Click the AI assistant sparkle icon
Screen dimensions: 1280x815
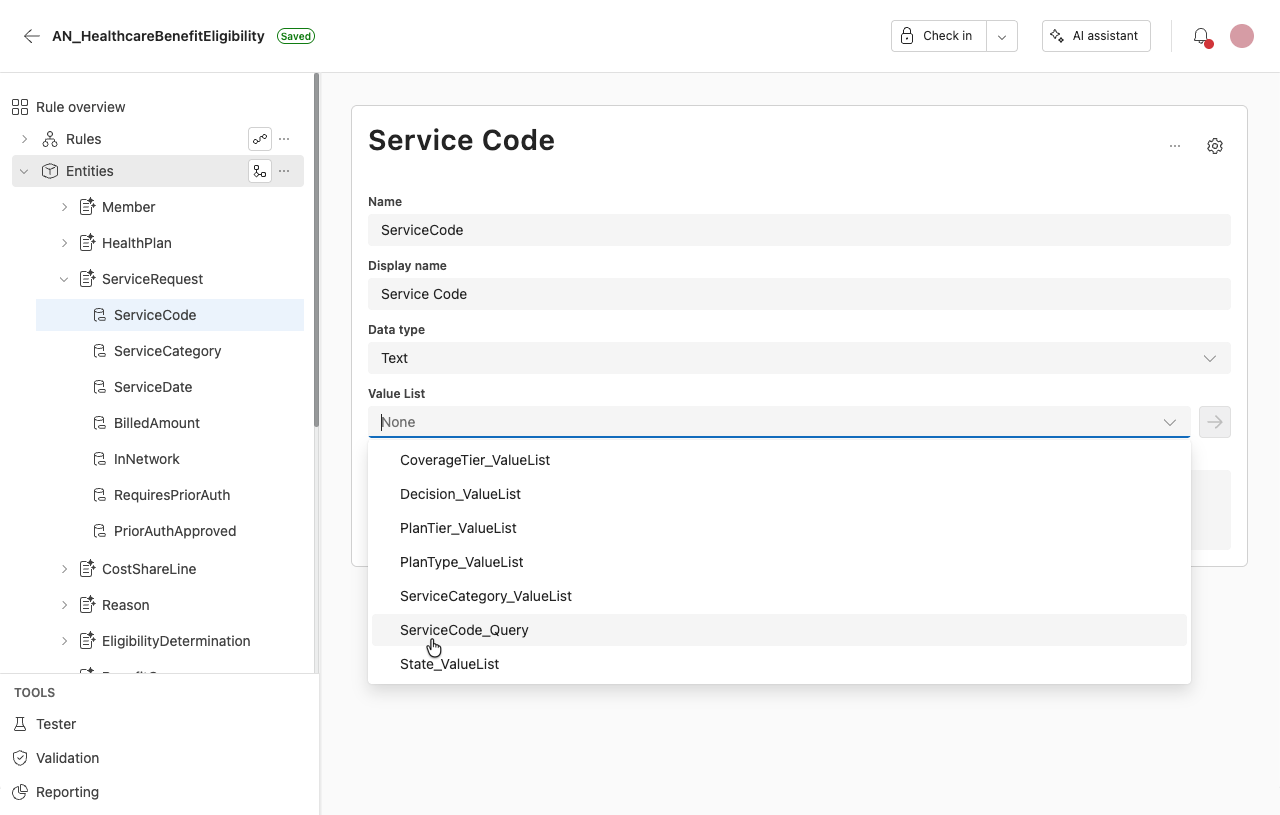[1057, 36]
